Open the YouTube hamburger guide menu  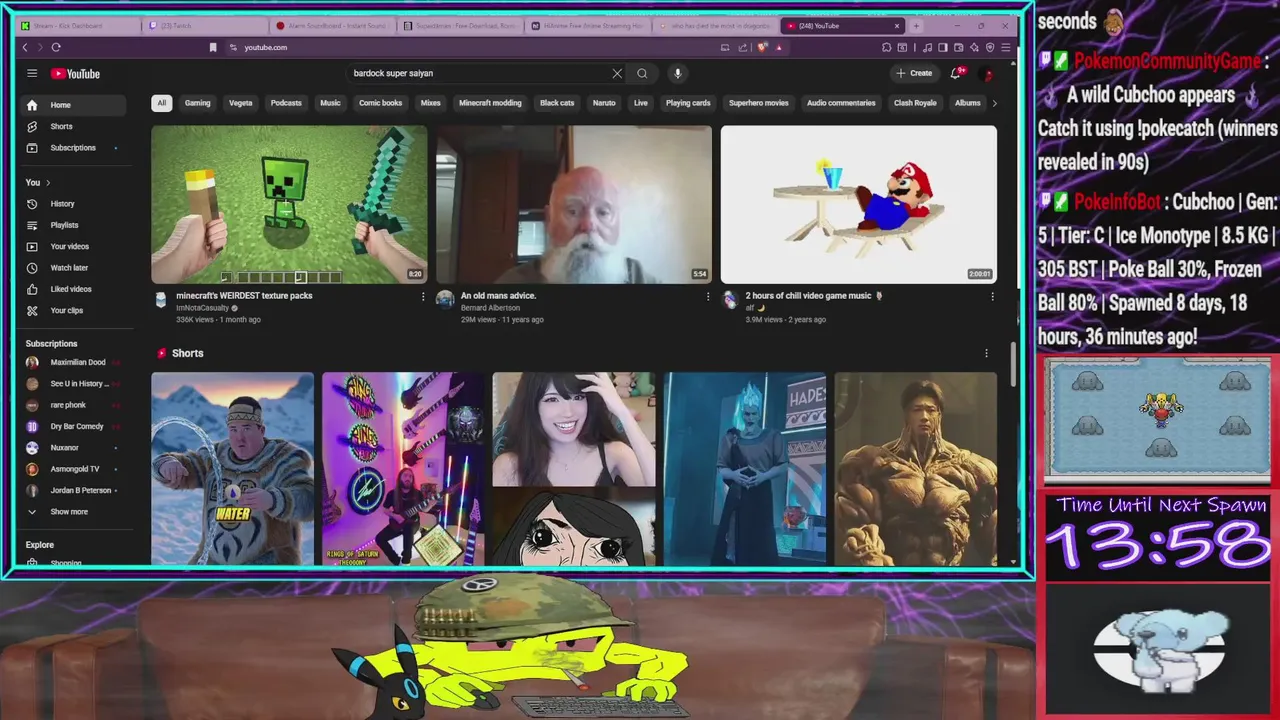pos(32,73)
